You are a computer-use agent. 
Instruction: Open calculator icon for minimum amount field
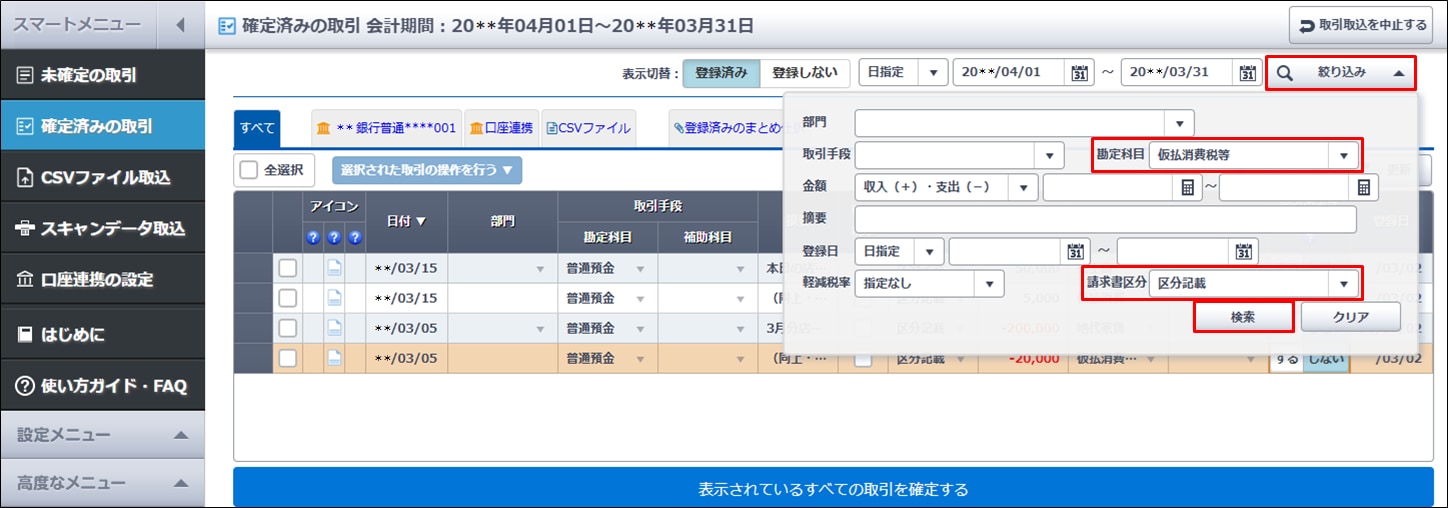(1186, 187)
